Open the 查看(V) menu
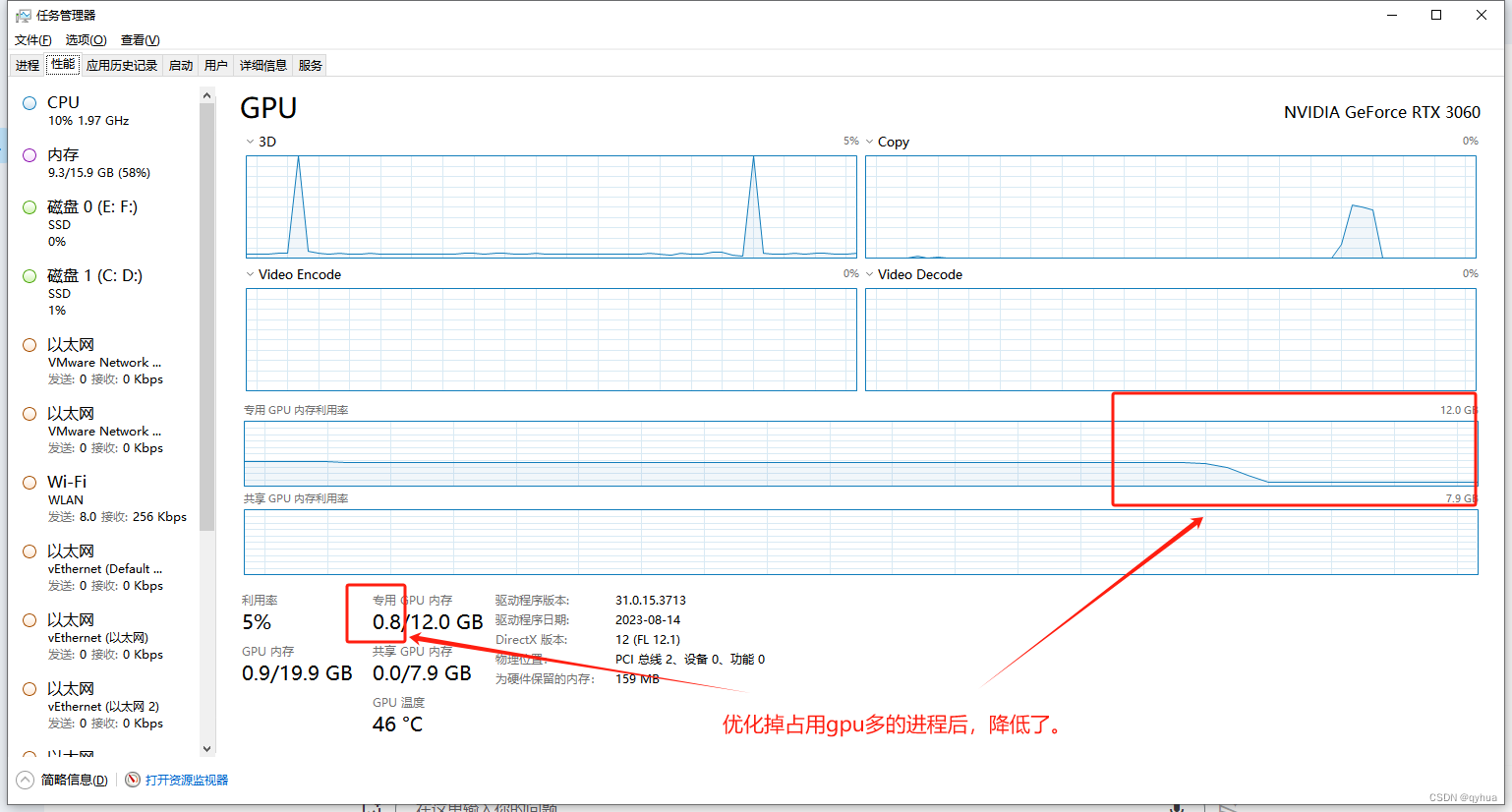 point(140,39)
